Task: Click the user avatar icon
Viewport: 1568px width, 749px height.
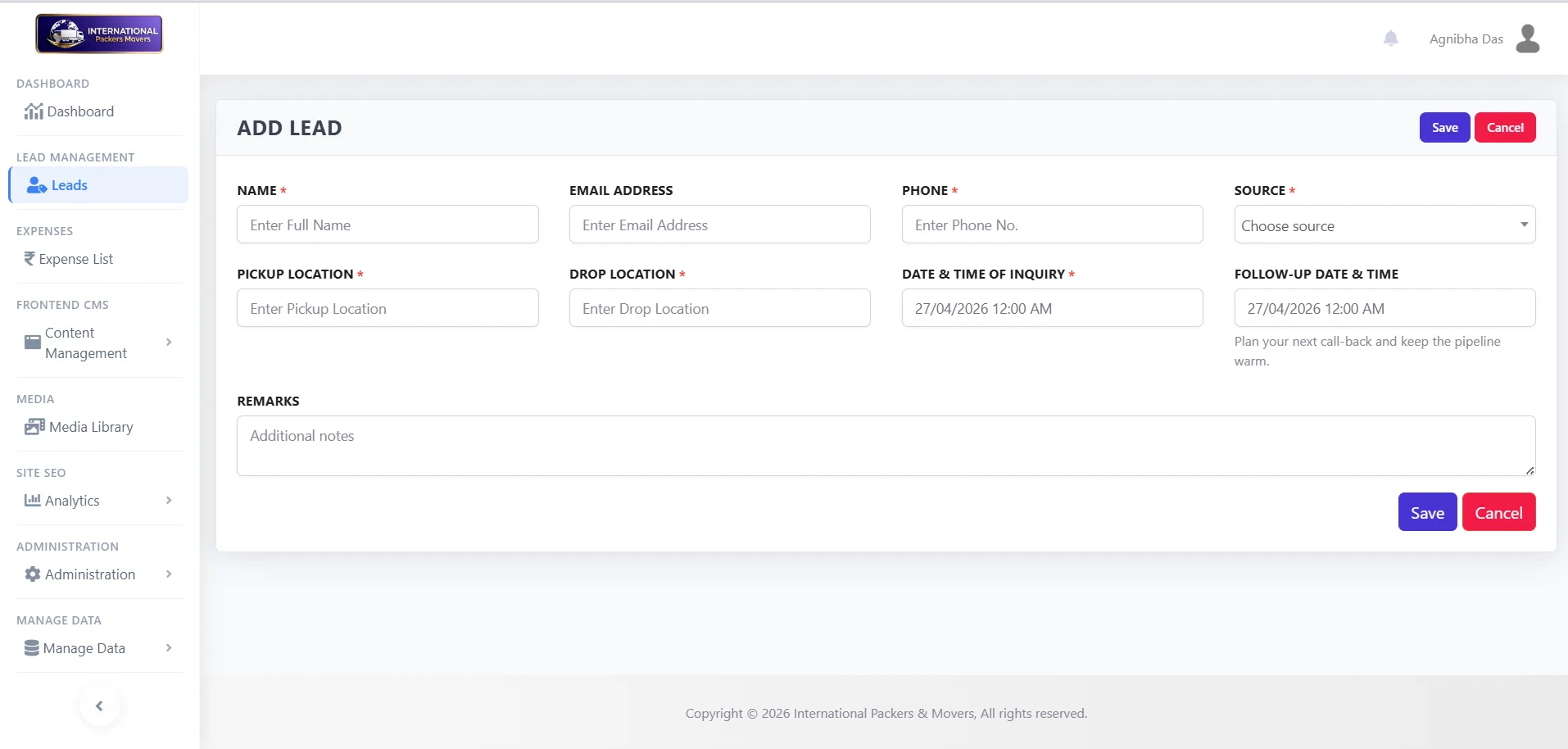Action: [x=1528, y=39]
